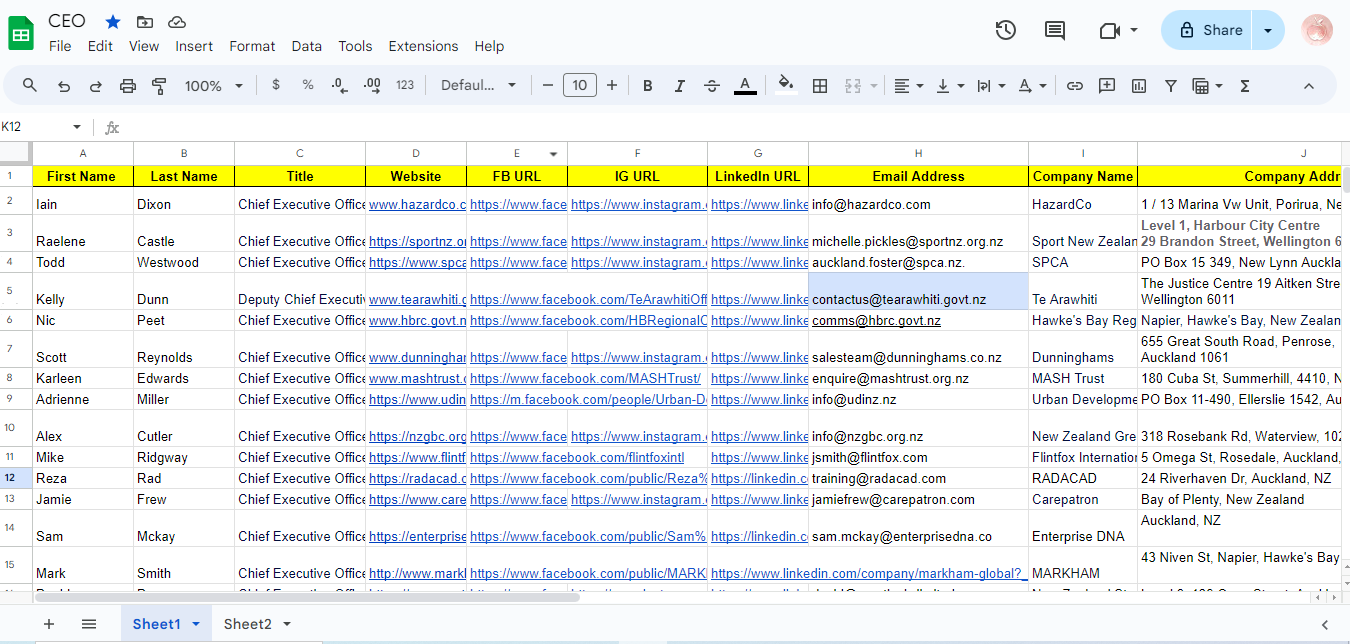Format as currency dollar icon

(x=276, y=85)
